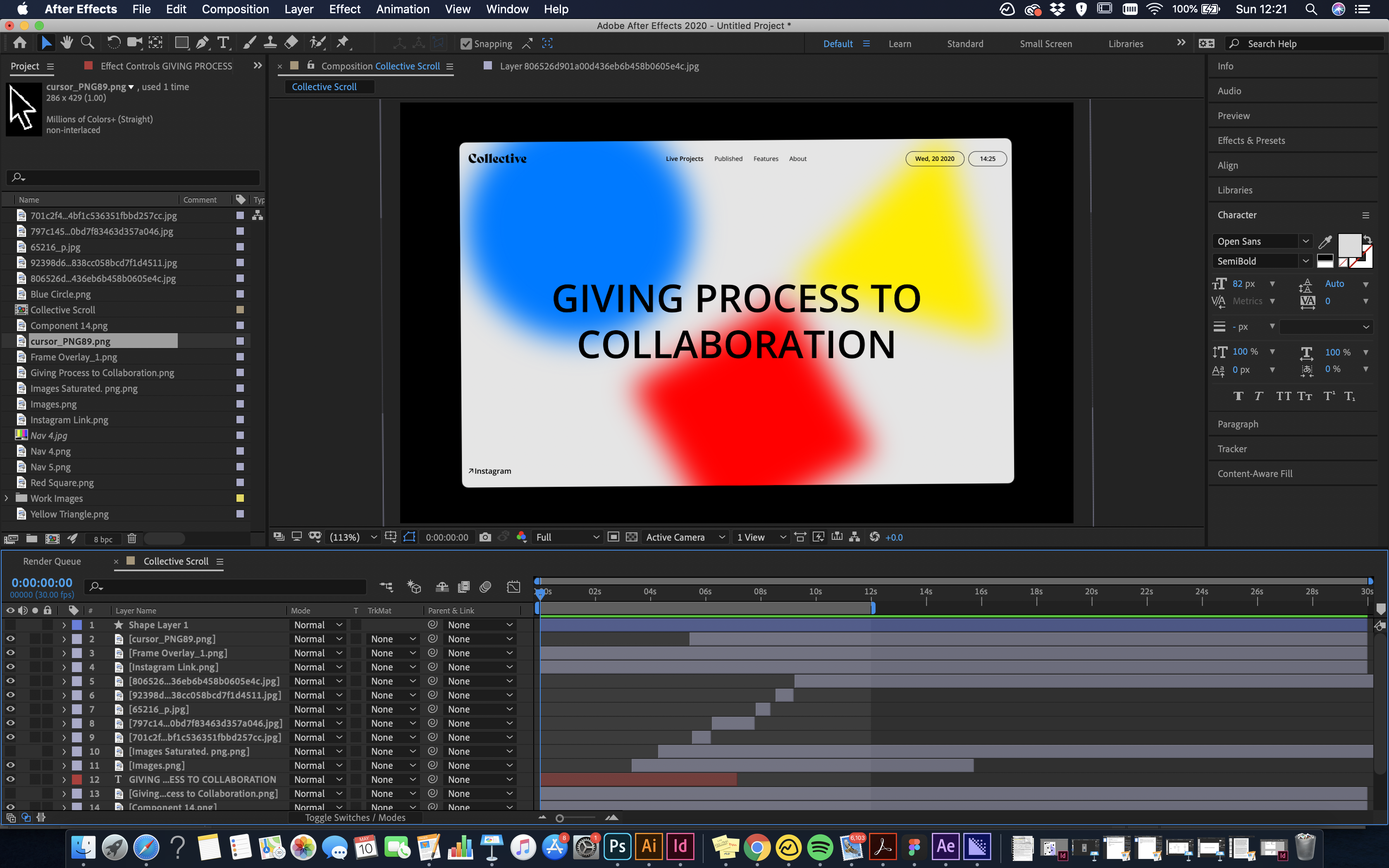Viewport: 1389px width, 868px height.
Task: Switch to the Learn workspace
Action: tap(900, 44)
